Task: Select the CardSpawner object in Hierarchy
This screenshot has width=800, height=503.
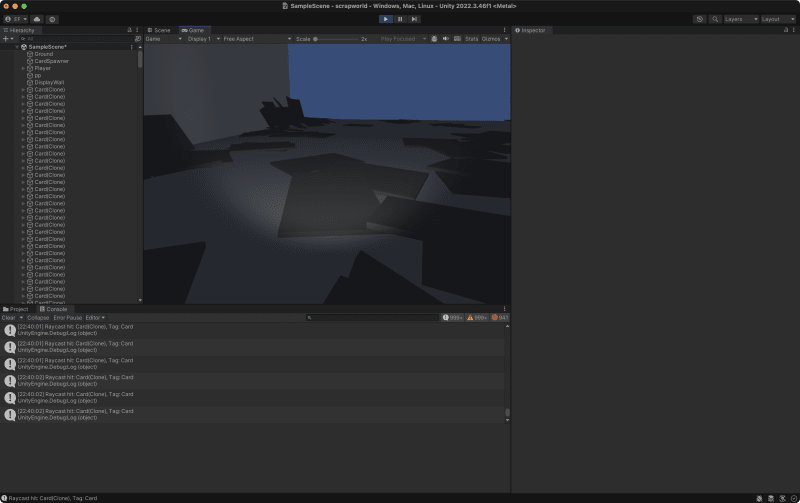Action: click(52, 61)
